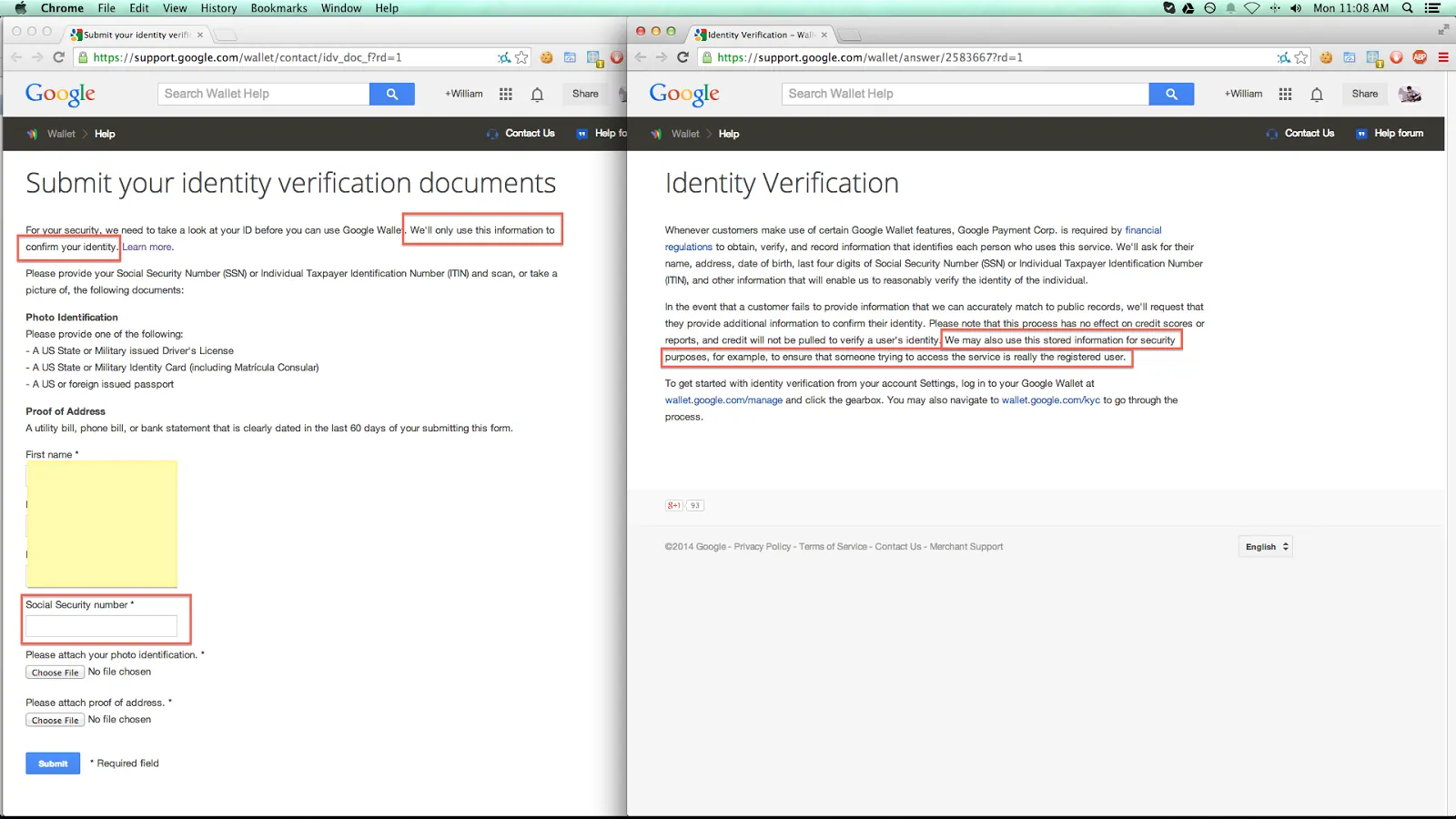Open the Chrome hamburger menu in the right window
The image size is (1456, 819).
click(x=1443, y=57)
